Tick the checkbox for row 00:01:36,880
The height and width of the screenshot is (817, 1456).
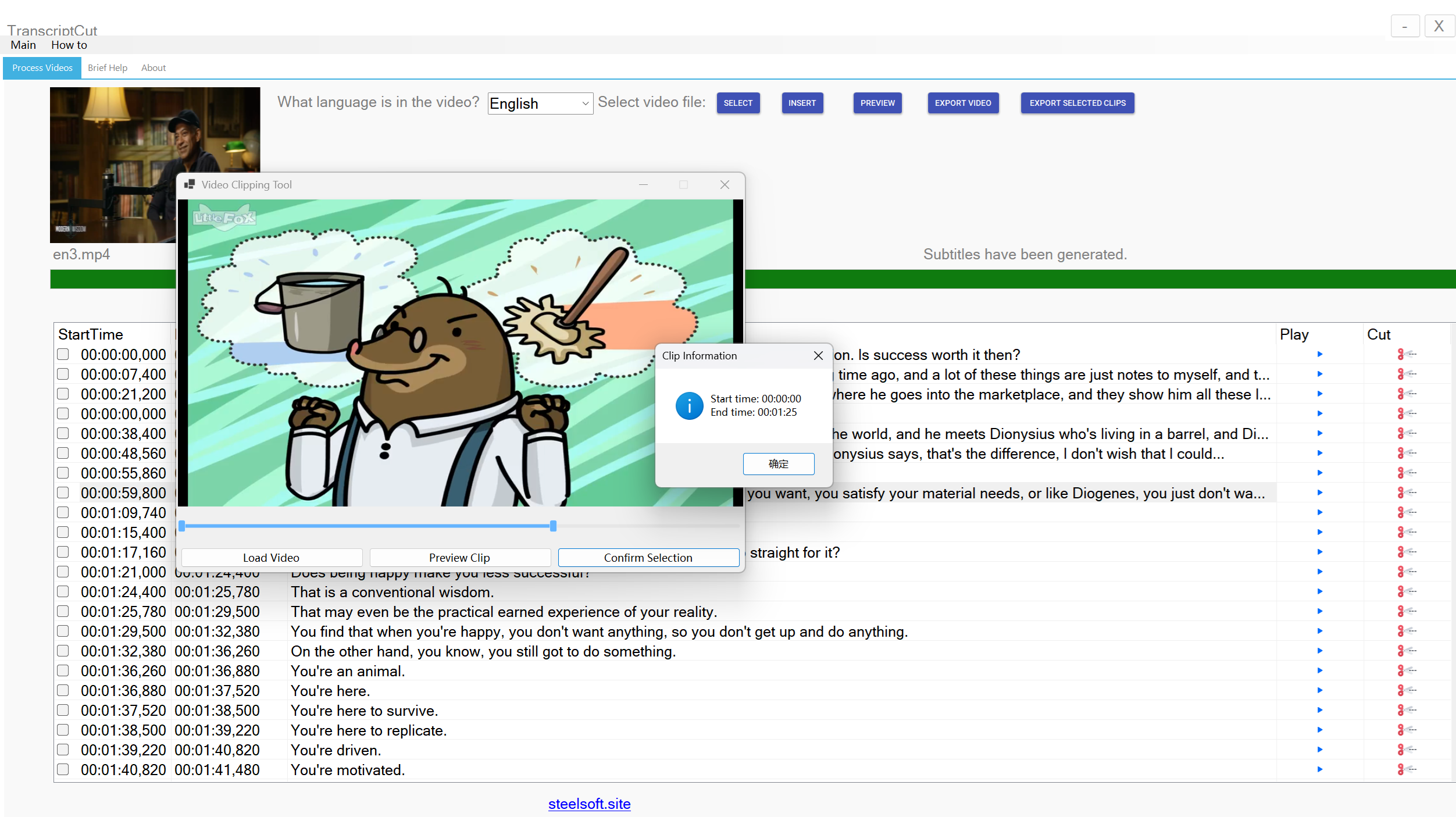[x=63, y=690]
